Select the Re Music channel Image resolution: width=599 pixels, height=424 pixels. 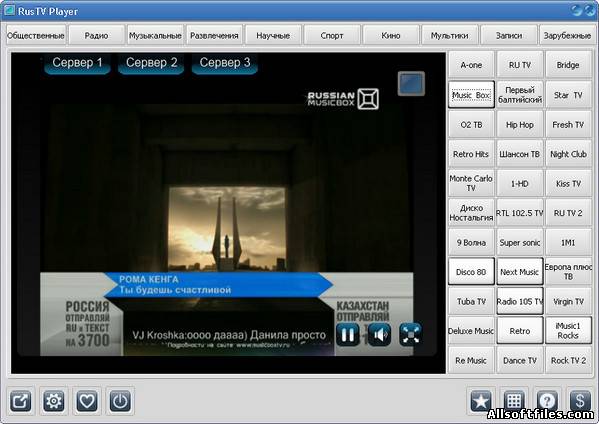pyautogui.click(x=471, y=360)
